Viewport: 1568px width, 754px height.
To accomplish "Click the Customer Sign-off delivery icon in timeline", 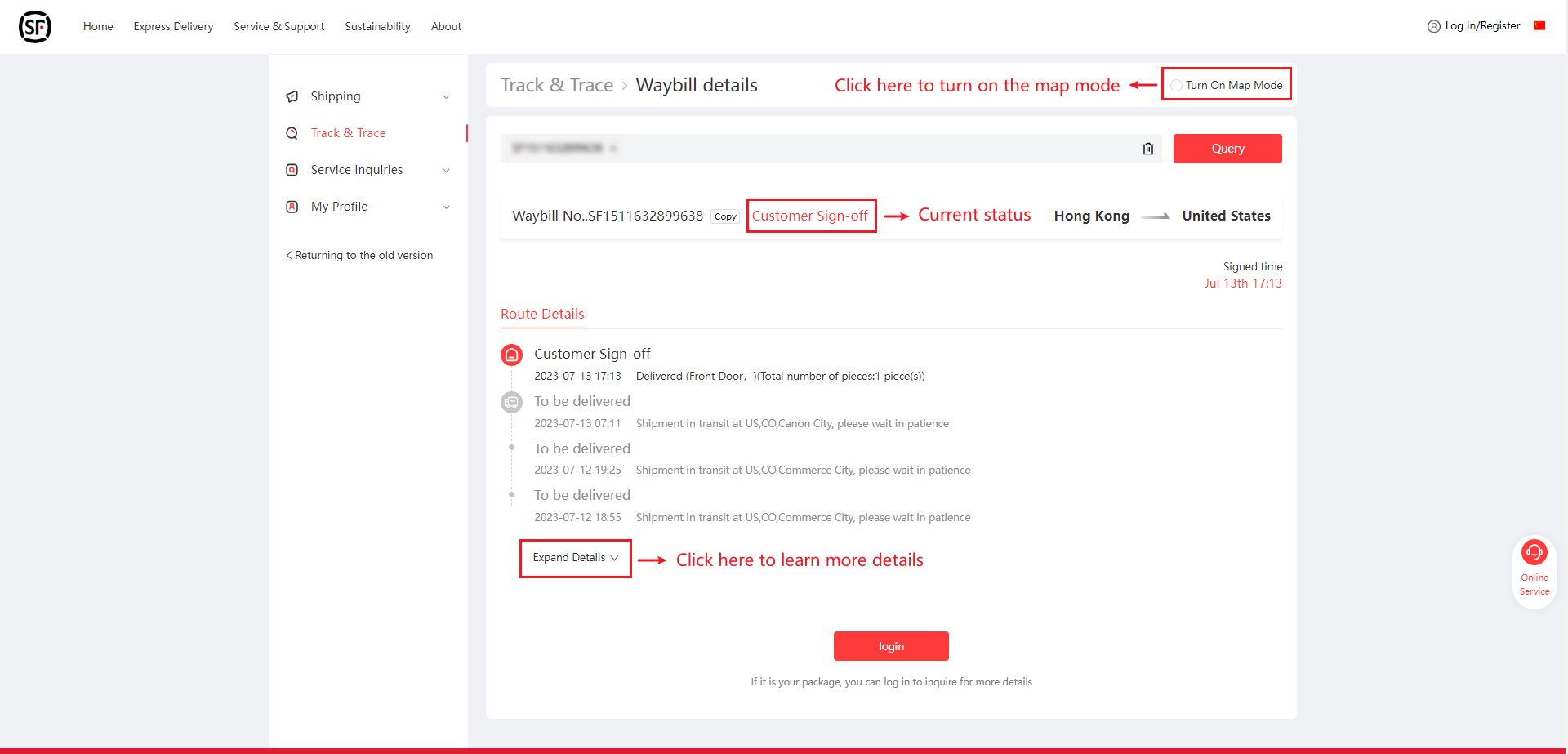I will pos(511,355).
